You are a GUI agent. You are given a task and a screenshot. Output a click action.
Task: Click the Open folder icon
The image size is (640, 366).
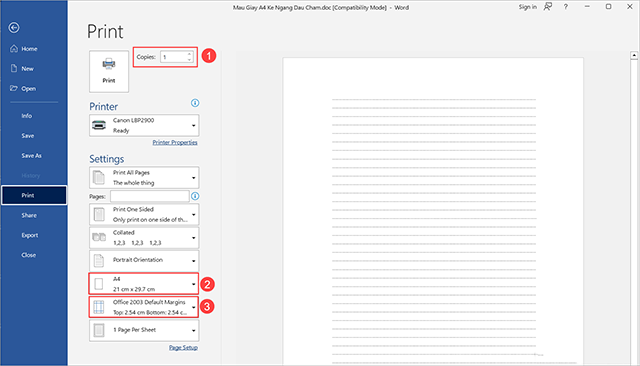(14, 88)
